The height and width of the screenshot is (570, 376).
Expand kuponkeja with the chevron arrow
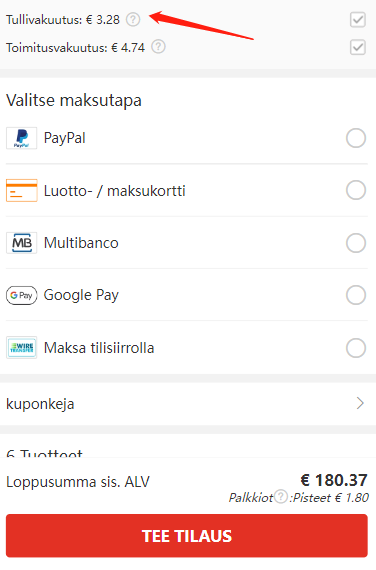[x=360, y=404]
